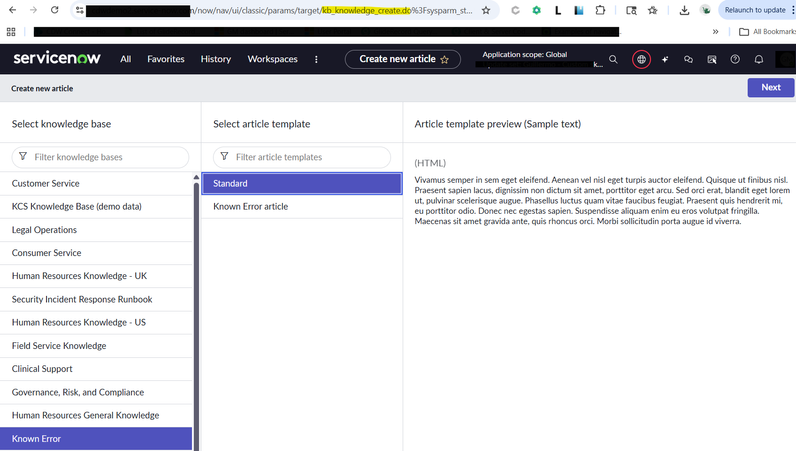Select Human Resources Knowledge - UK
This screenshot has height=451, width=796.
(96, 276)
